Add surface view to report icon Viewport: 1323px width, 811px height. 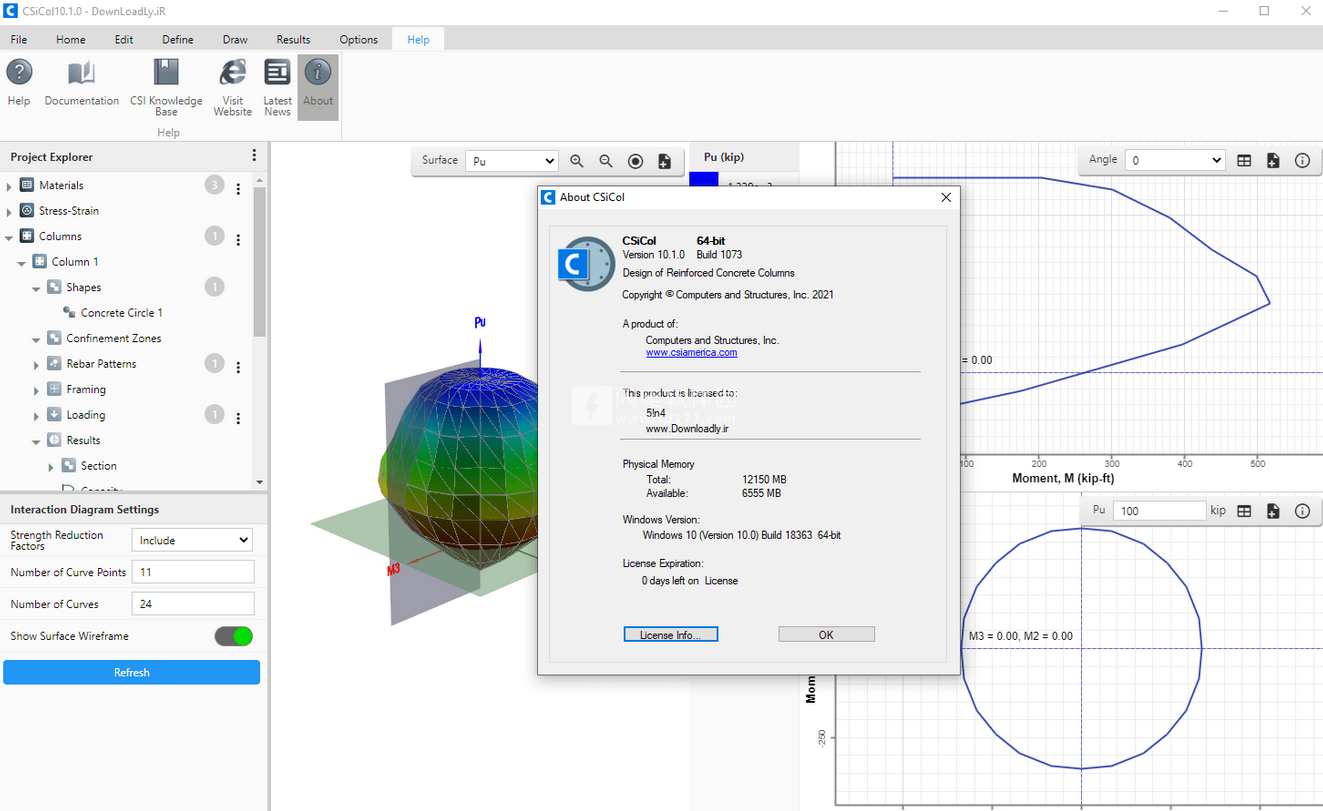click(664, 161)
